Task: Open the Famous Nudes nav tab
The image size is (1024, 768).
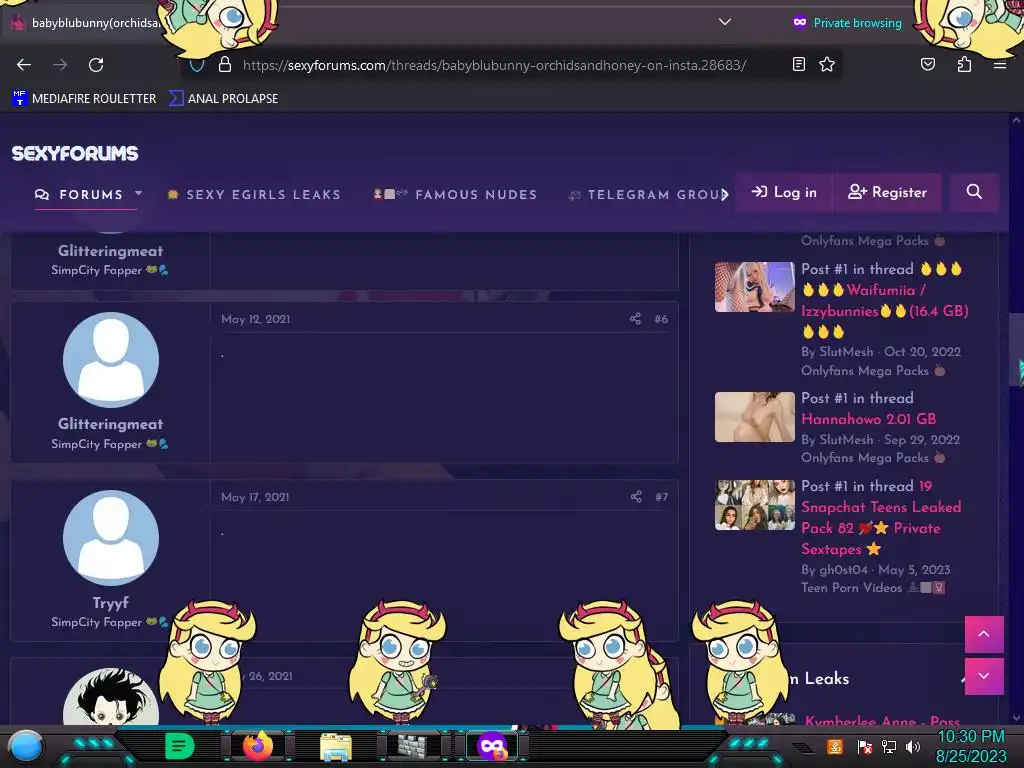Action: tap(456, 195)
